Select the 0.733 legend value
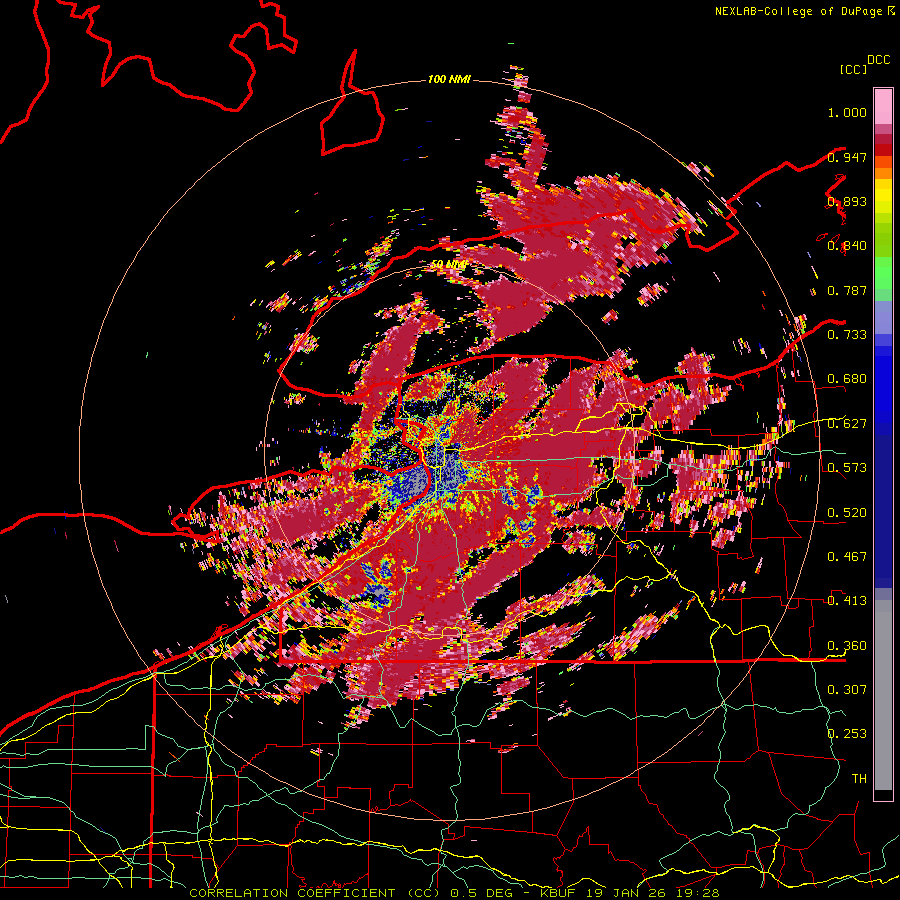The image size is (900, 900). 847,335
